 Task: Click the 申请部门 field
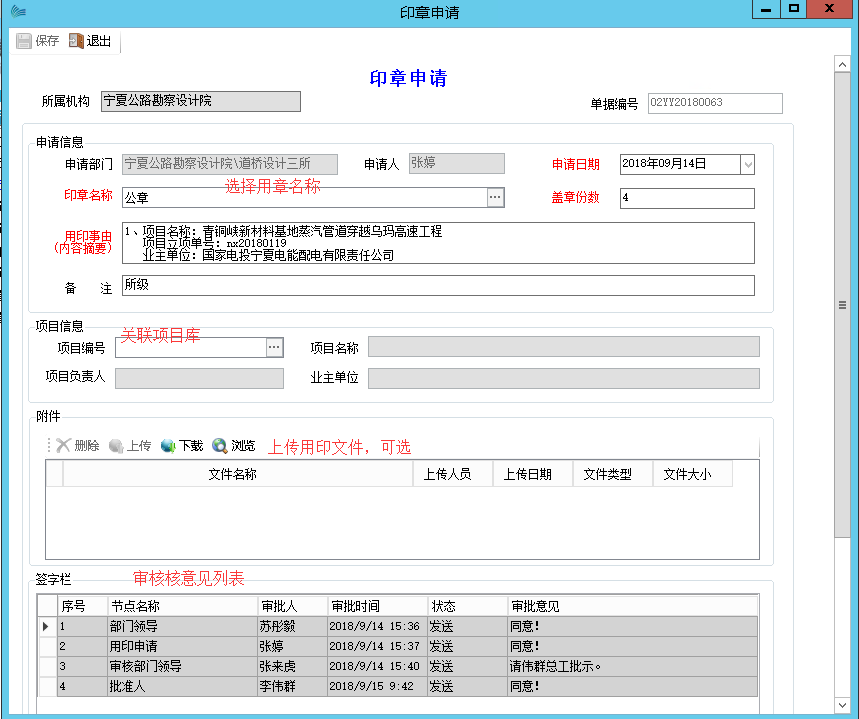pos(230,164)
